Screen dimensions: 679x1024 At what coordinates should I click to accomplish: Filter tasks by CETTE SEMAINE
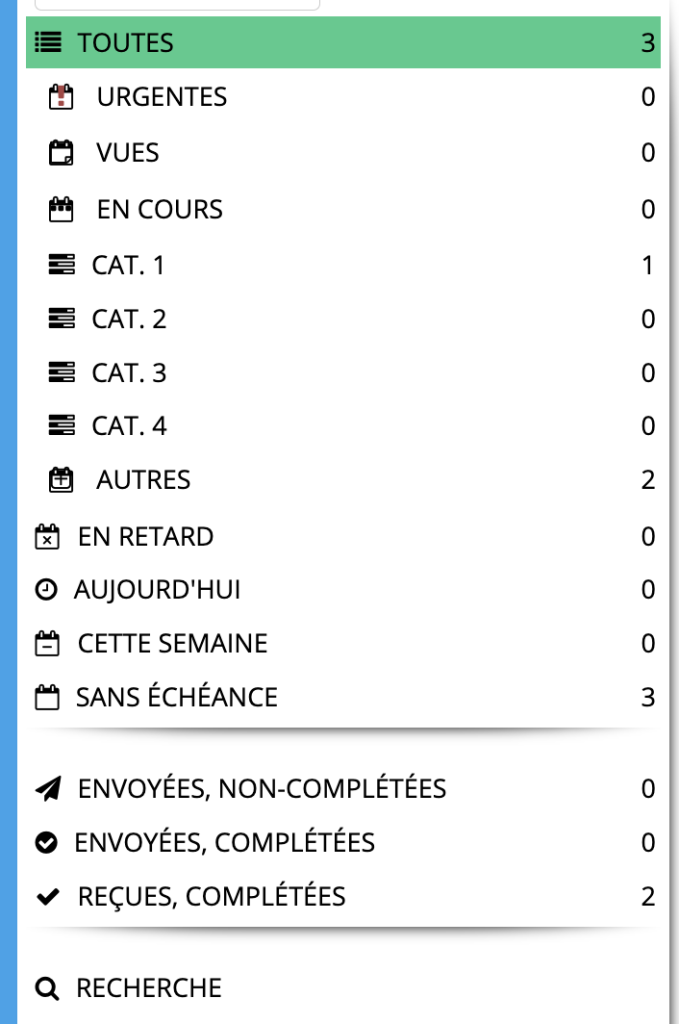coord(343,643)
